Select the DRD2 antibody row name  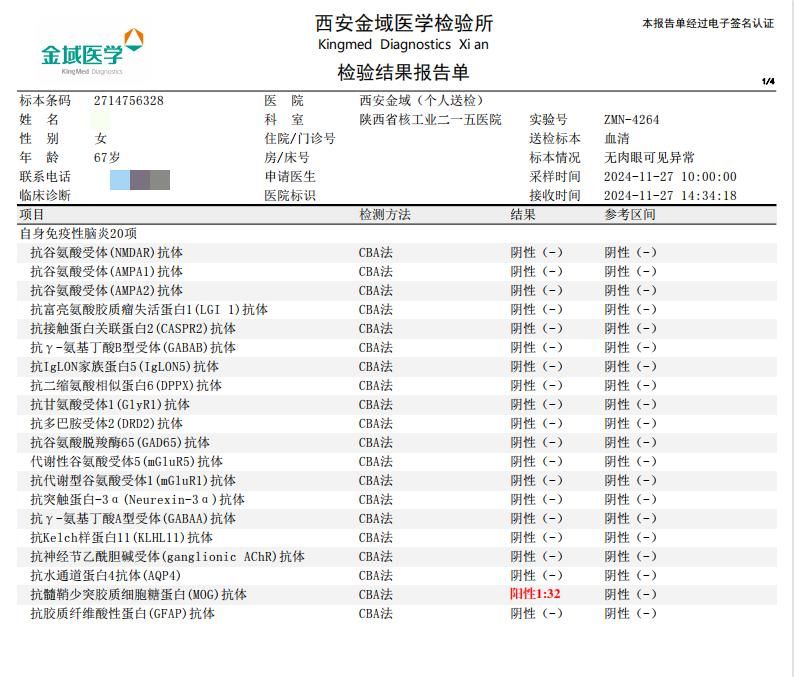click(x=106, y=423)
